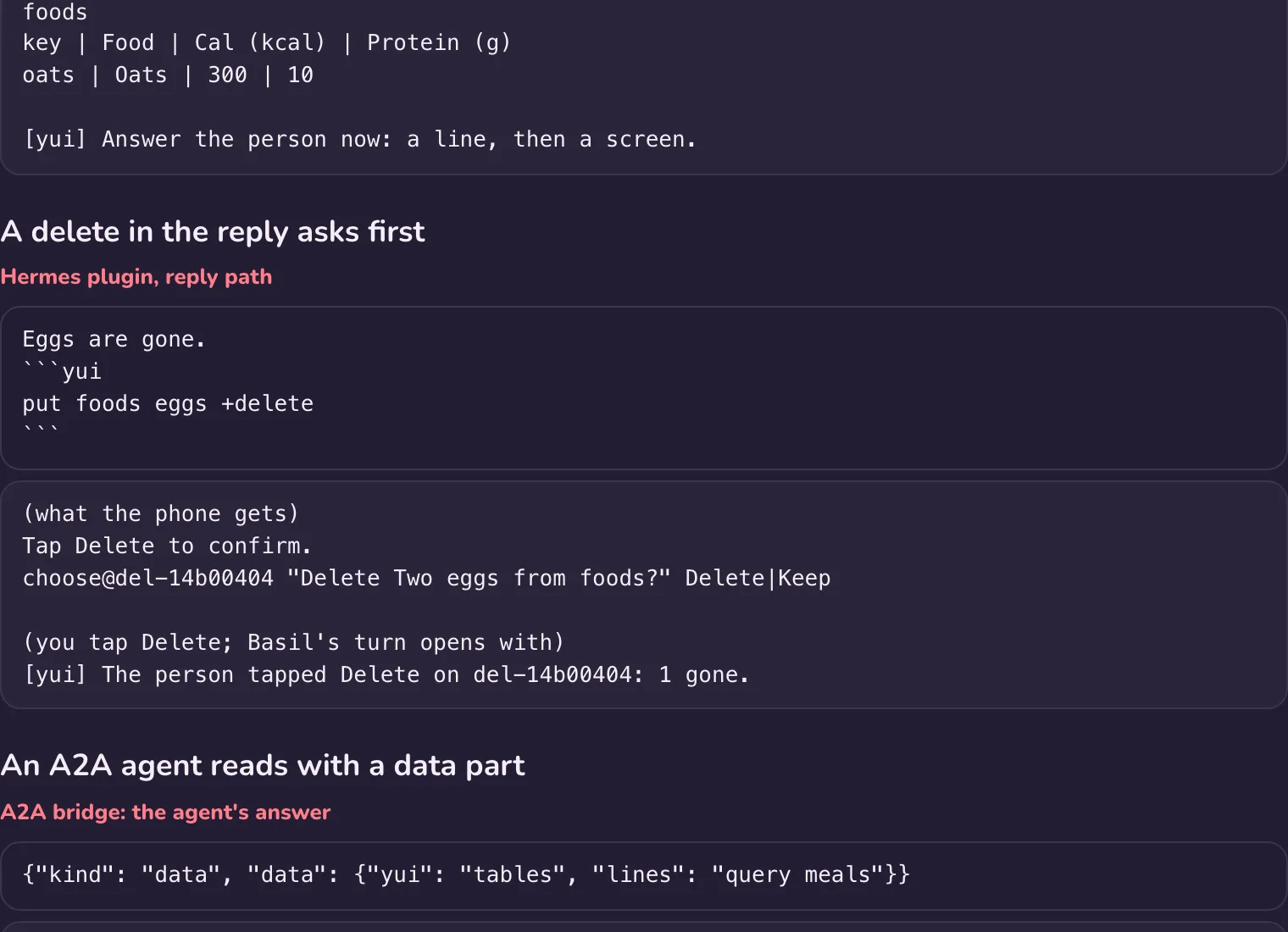Click the 'Tap Delete to confirm.' line
The width and height of the screenshot is (1288, 932).
click(167, 546)
